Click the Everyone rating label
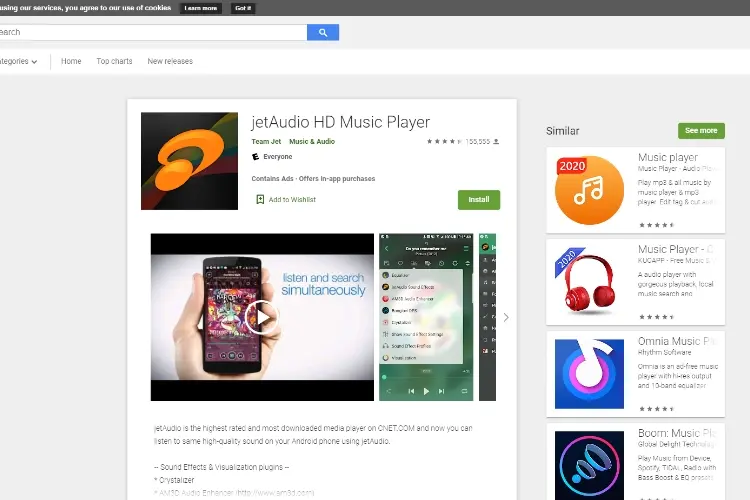750x500 pixels. click(x=277, y=156)
